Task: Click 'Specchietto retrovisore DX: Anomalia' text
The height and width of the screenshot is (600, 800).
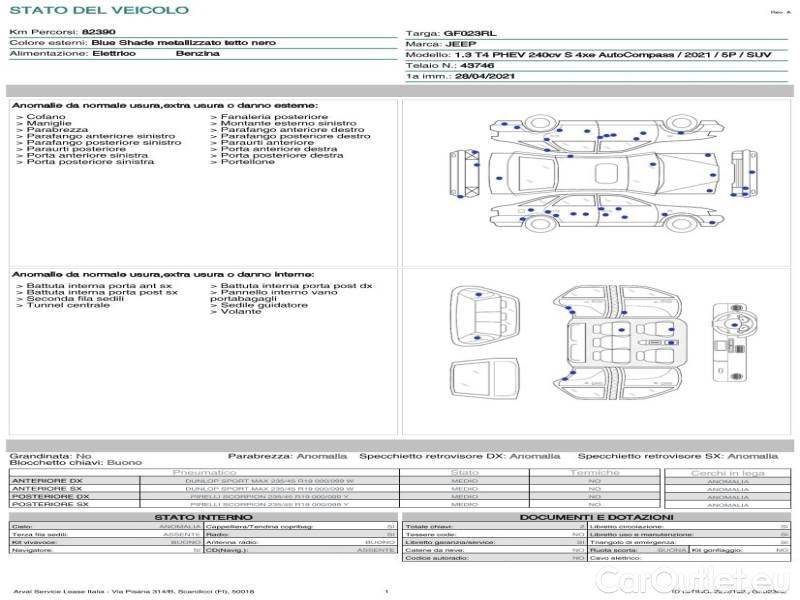Action: point(460,456)
